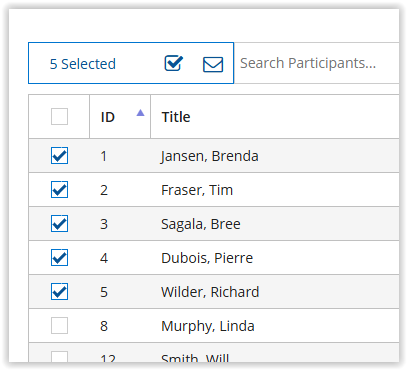Click the 5 Selected label
Screen dimensions: 407x370
(83, 64)
